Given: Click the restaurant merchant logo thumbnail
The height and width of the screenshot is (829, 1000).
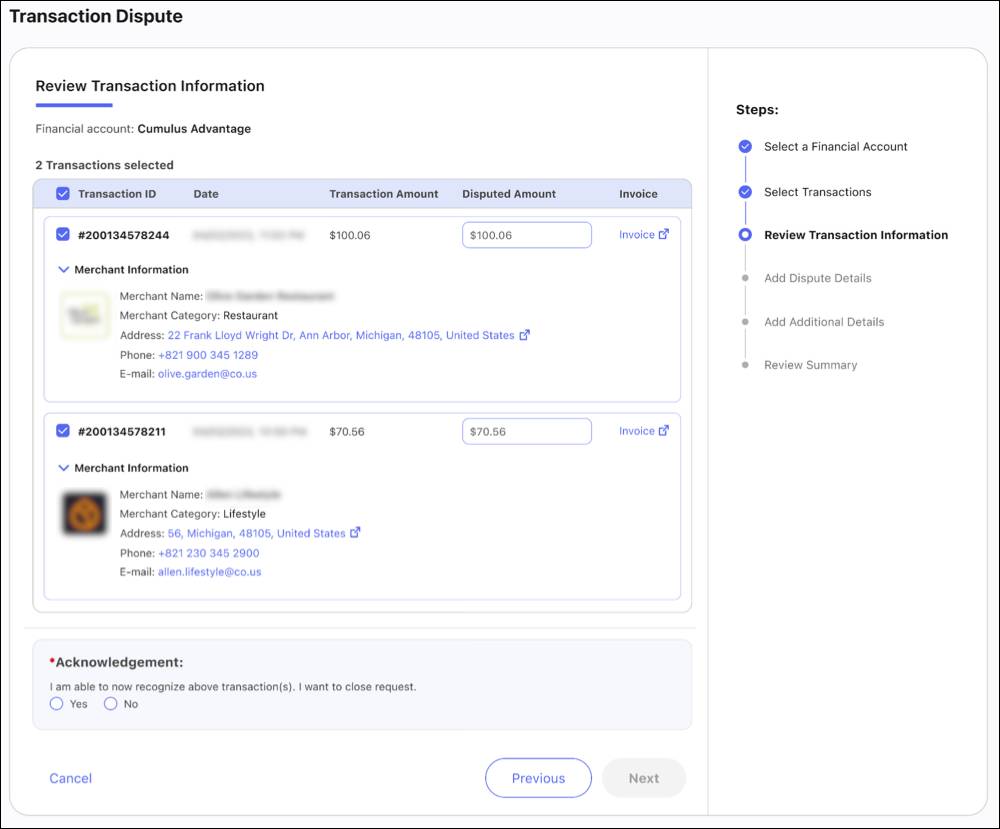Looking at the screenshot, I should (84, 315).
